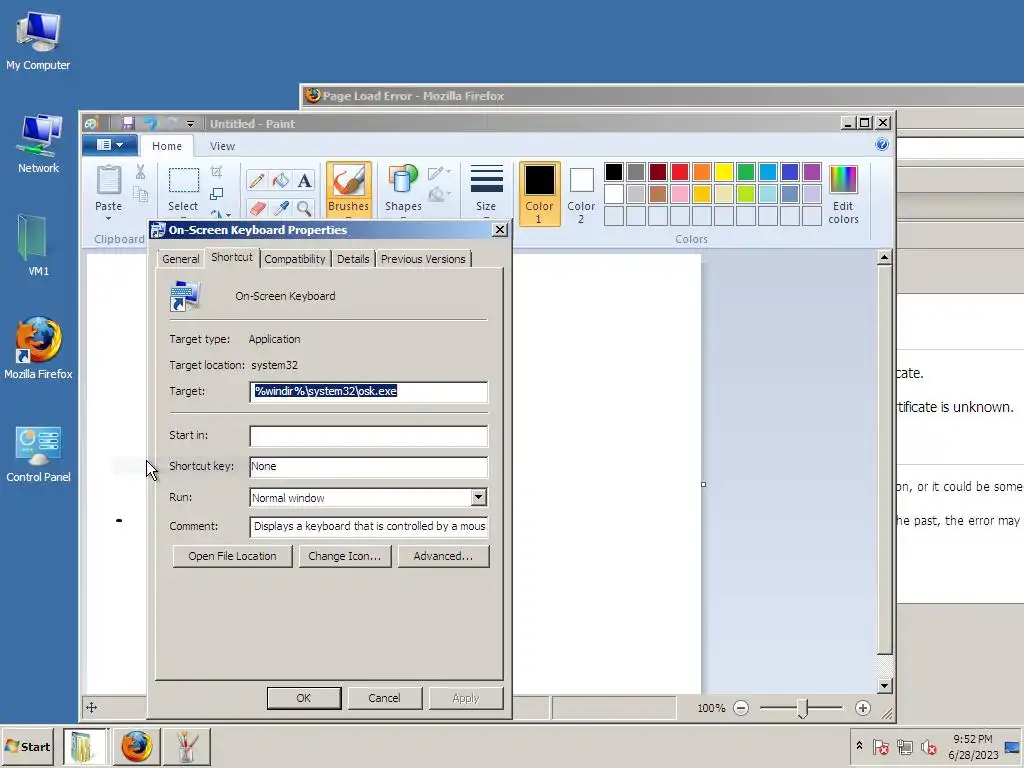Open Mozilla Firefox desktop shortcut

pyautogui.click(x=38, y=349)
